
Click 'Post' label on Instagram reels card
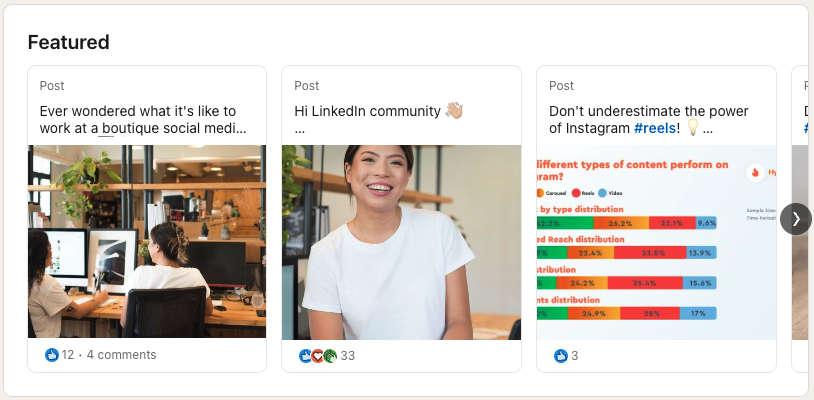[x=562, y=86]
